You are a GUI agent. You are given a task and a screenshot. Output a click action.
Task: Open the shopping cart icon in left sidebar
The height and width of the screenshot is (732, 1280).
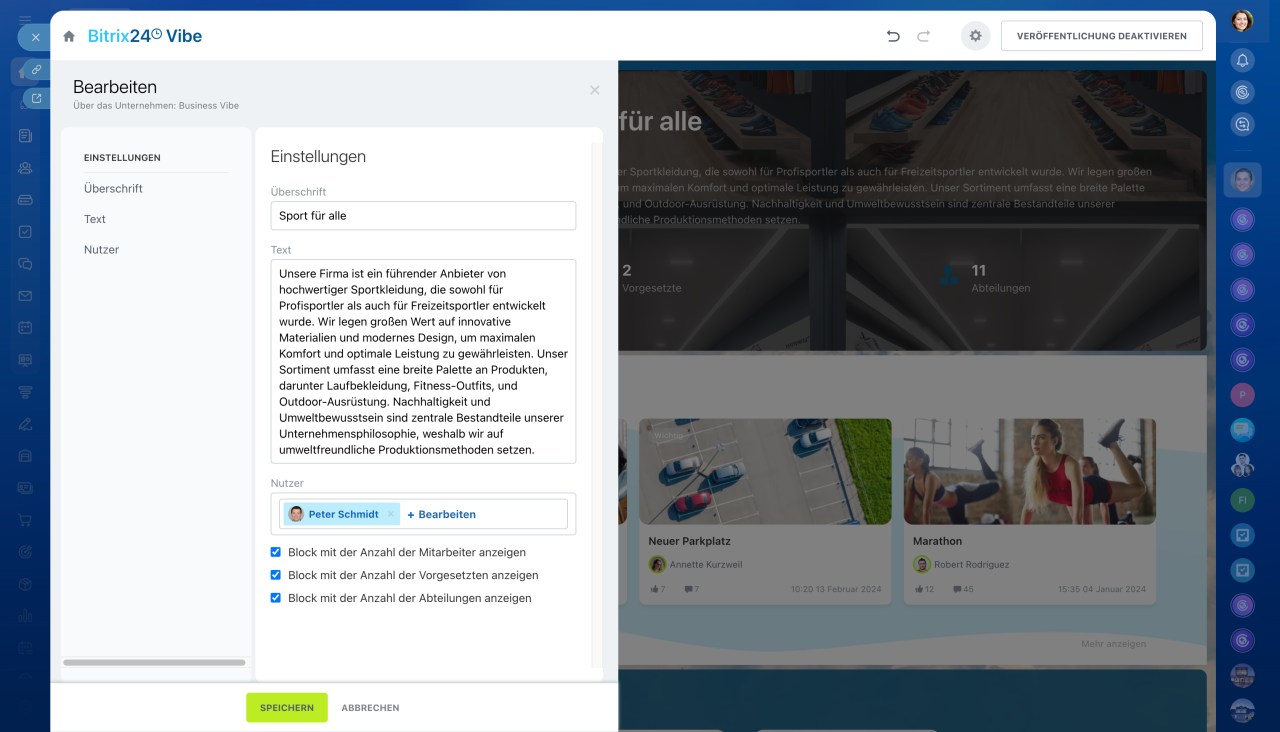click(x=25, y=520)
